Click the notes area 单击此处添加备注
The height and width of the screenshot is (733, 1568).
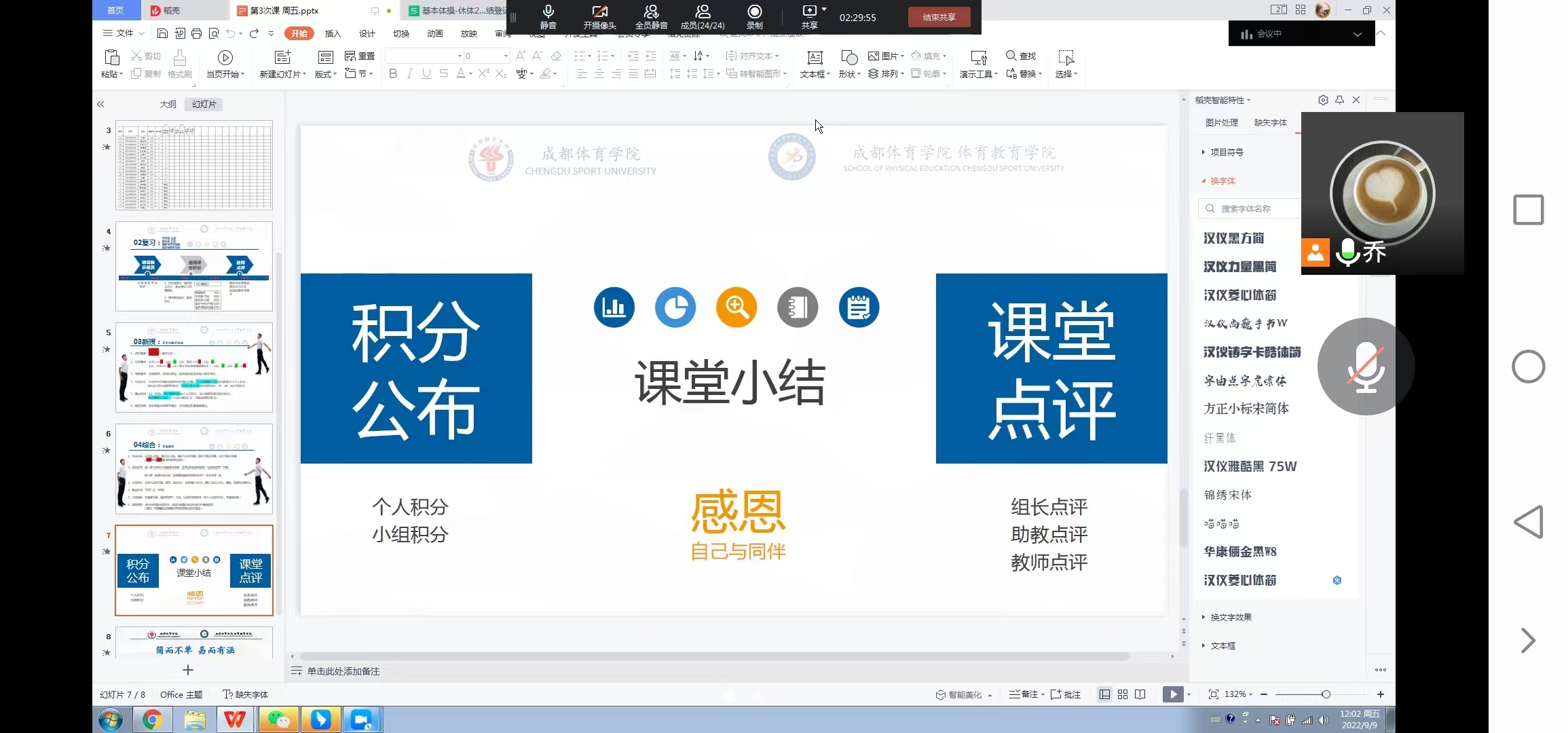[343, 671]
